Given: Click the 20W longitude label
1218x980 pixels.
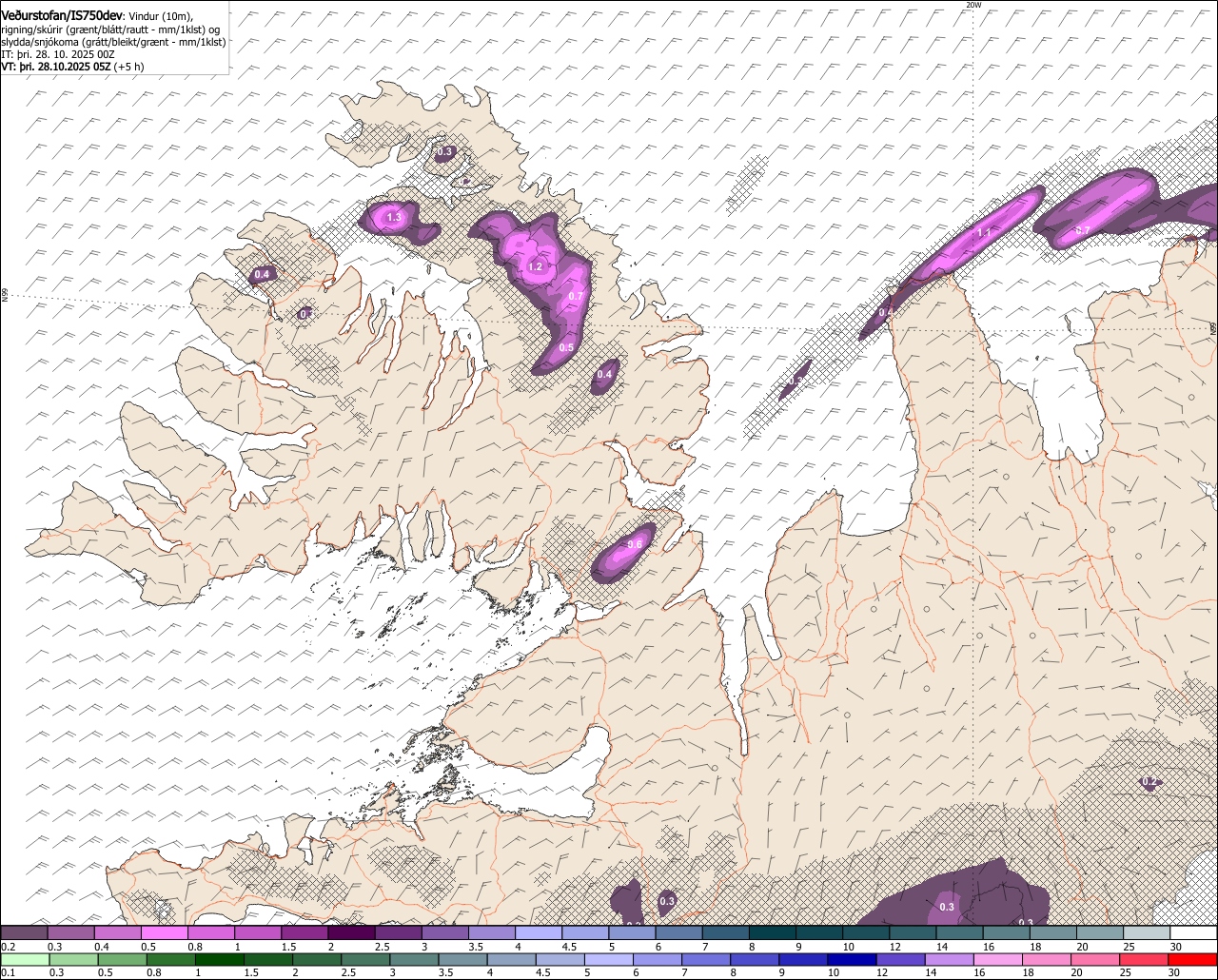Looking at the screenshot, I should (x=972, y=5).
